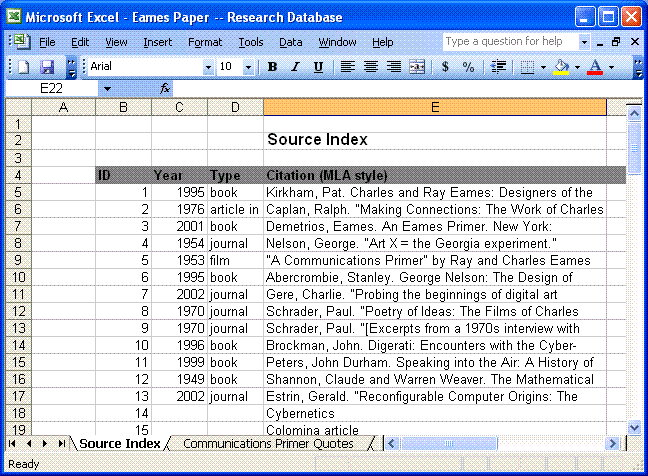This screenshot has height=476, width=648.
Task: Align text right
Action: point(394,67)
